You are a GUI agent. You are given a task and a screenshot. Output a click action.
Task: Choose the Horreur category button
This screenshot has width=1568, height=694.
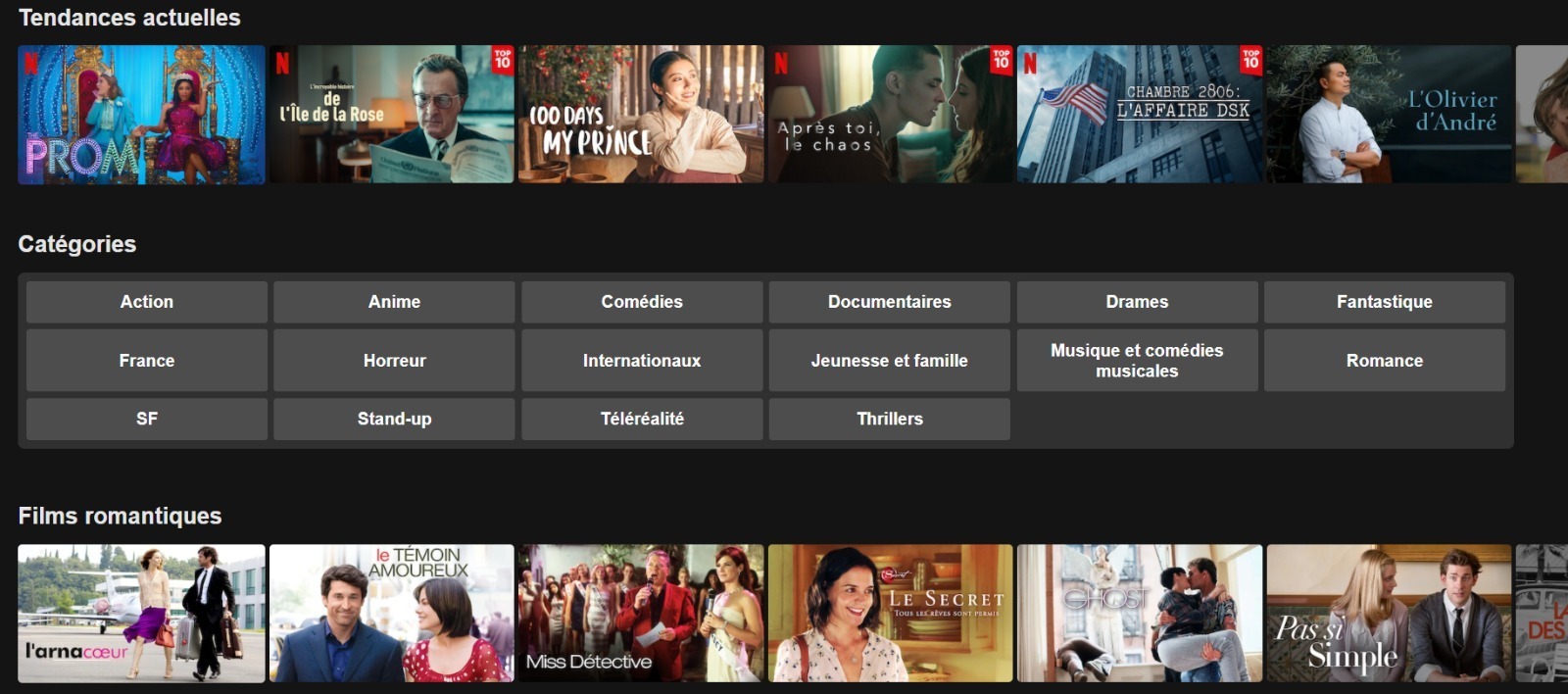tap(394, 361)
